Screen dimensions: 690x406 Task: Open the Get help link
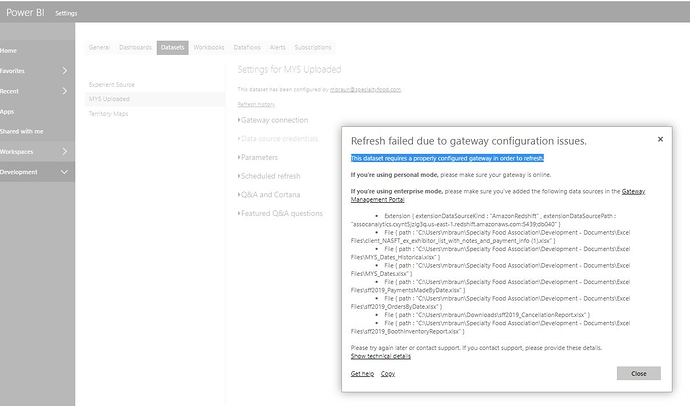362,373
